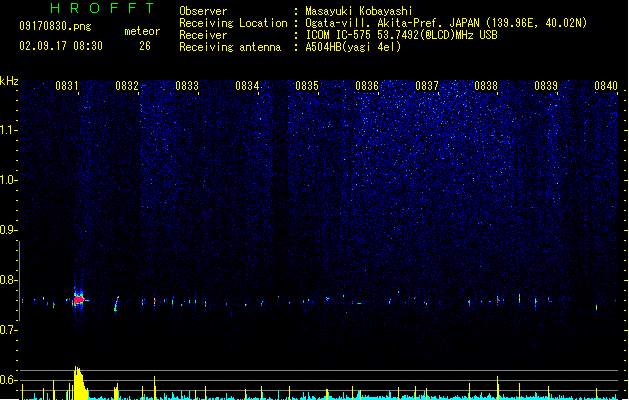Viewport: 629px width, 400px height.
Task: Click the HROFFT title text
Action: (102, 8)
